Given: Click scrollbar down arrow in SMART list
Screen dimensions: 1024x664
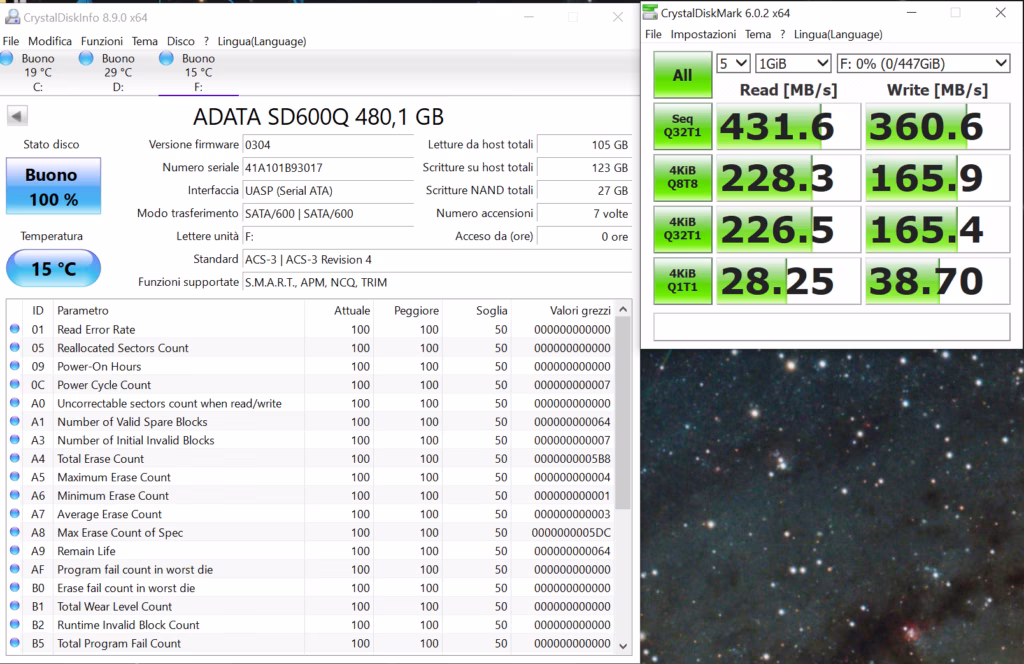Looking at the screenshot, I should [x=623, y=646].
